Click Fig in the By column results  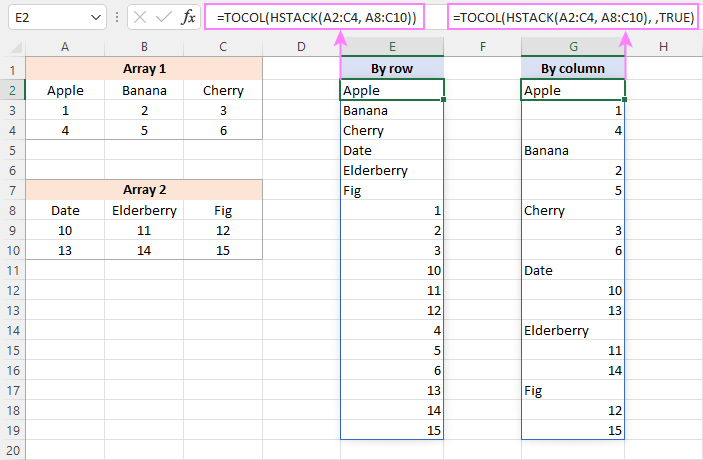coord(573,391)
